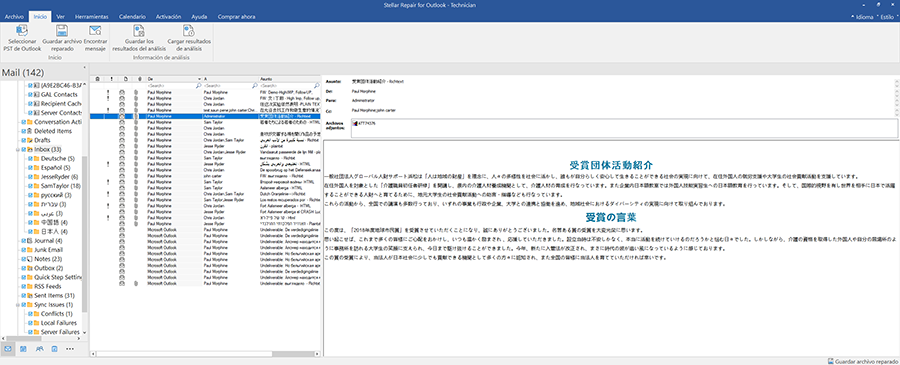Click GAL Contacts folder icon
Viewport: 900px width, 365px height.
36,94
